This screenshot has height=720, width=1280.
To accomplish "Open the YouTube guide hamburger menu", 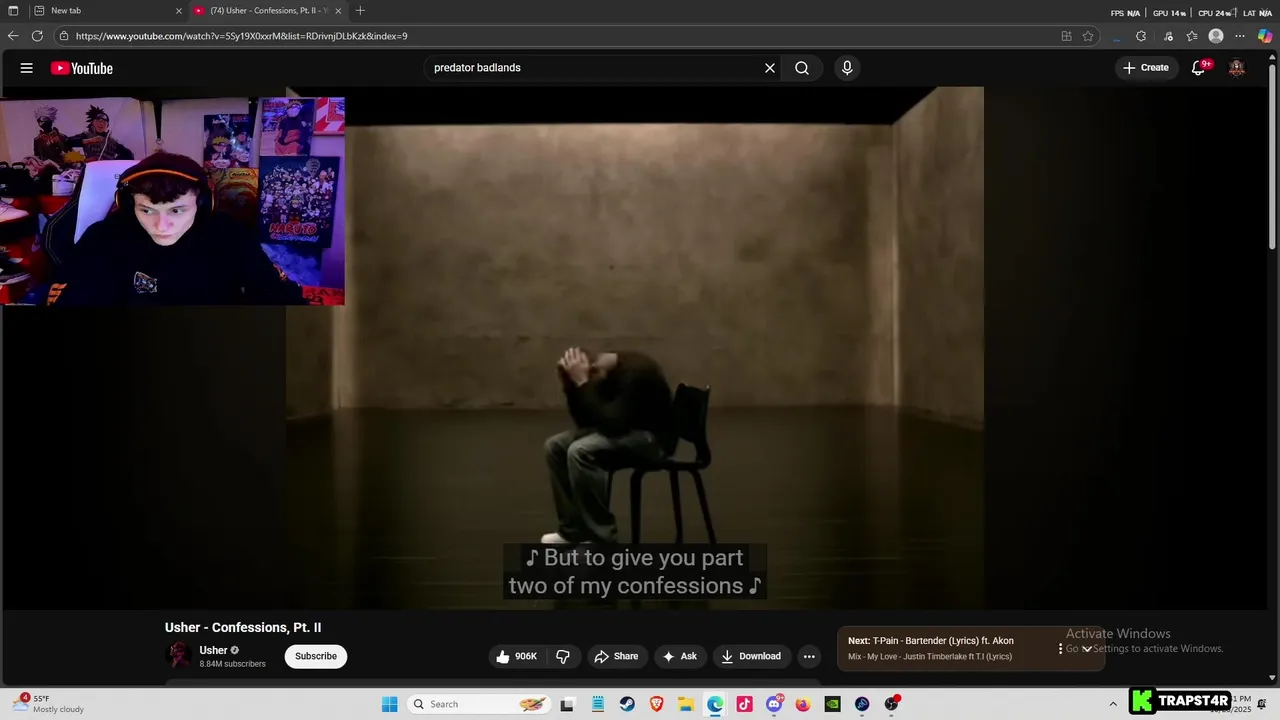I will tap(26, 68).
